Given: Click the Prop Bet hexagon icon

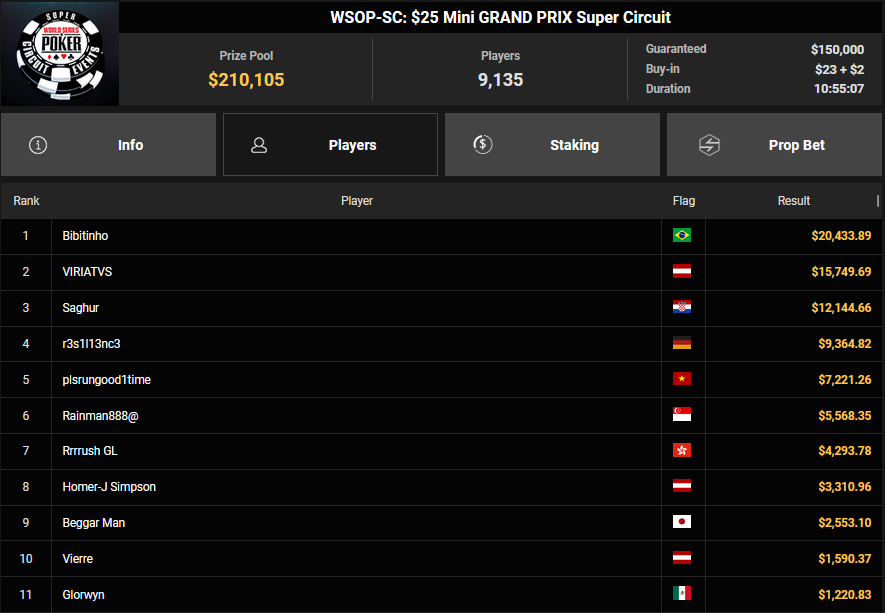Looking at the screenshot, I should 709,145.
